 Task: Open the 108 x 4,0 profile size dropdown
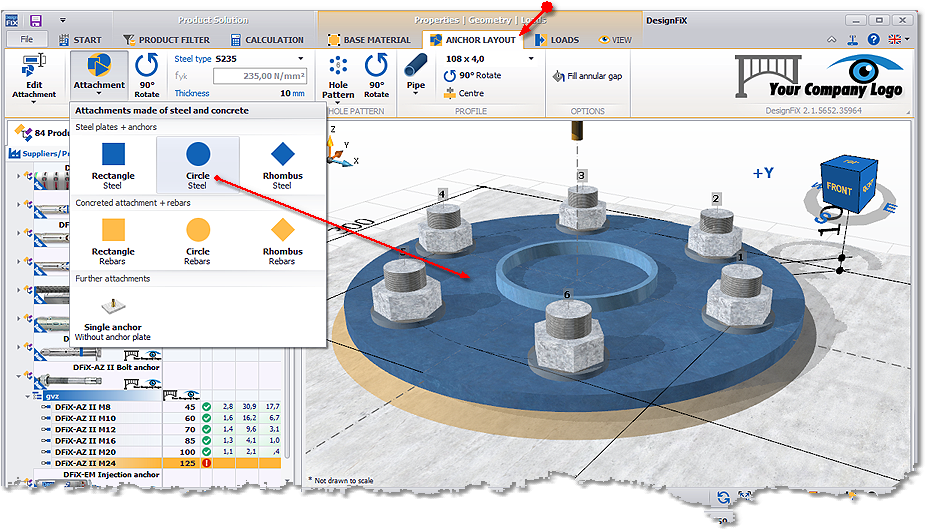(x=531, y=59)
